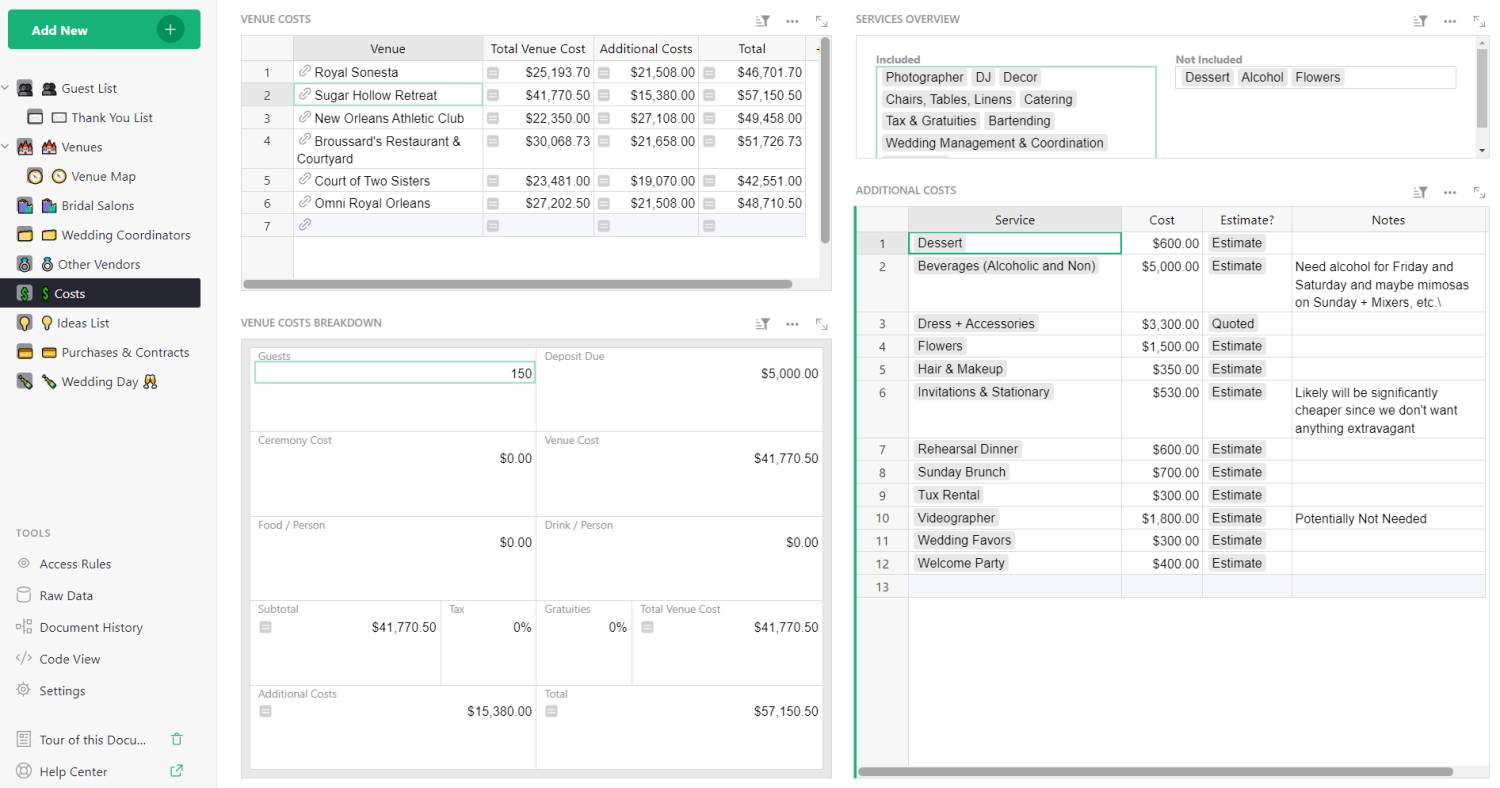The width and height of the screenshot is (1500, 788).
Task: Open the Other Vendors page
Action: tap(99, 264)
